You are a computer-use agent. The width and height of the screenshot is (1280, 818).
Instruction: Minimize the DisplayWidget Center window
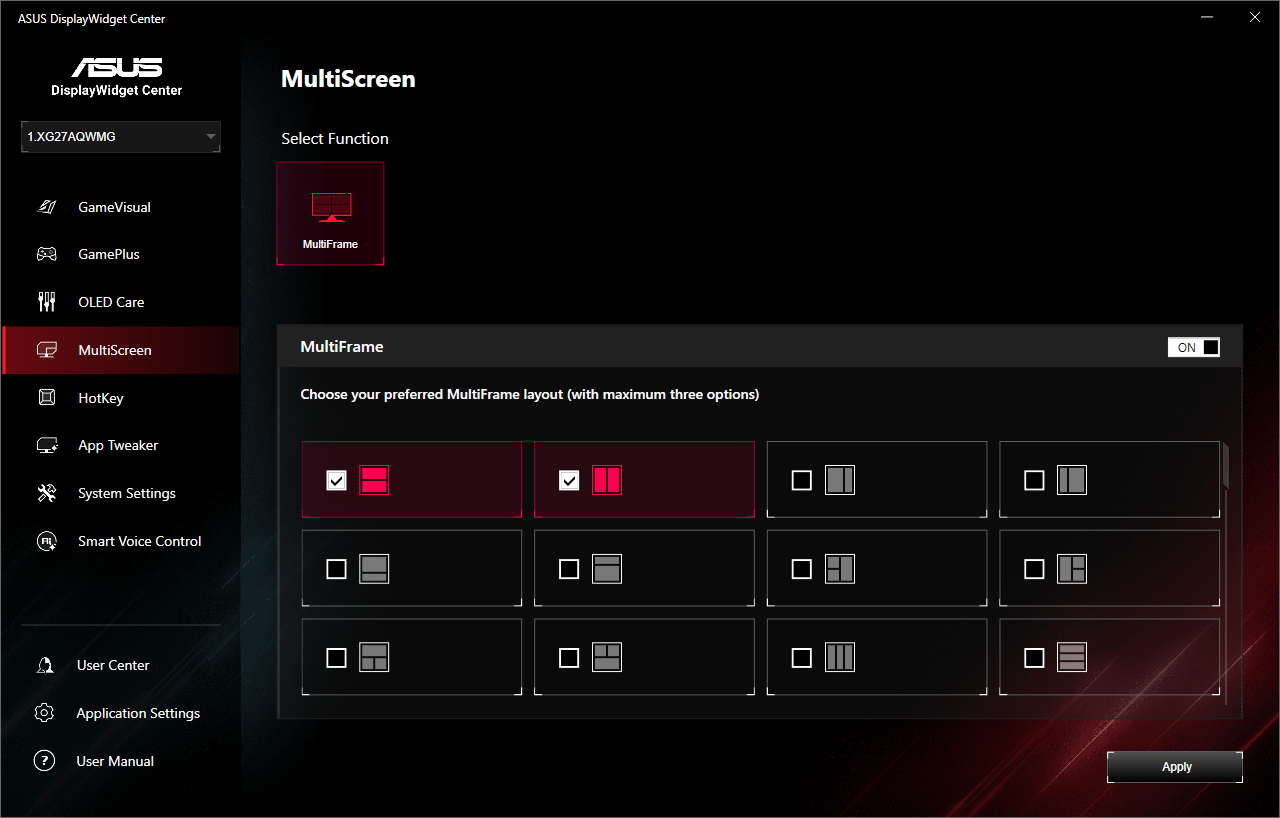pyautogui.click(x=1208, y=17)
